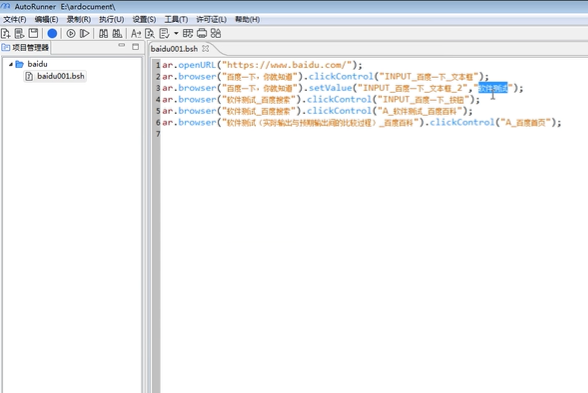Switch to the 项目管理器 tab
This screenshot has height=393, width=588.
click(x=25, y=48)
